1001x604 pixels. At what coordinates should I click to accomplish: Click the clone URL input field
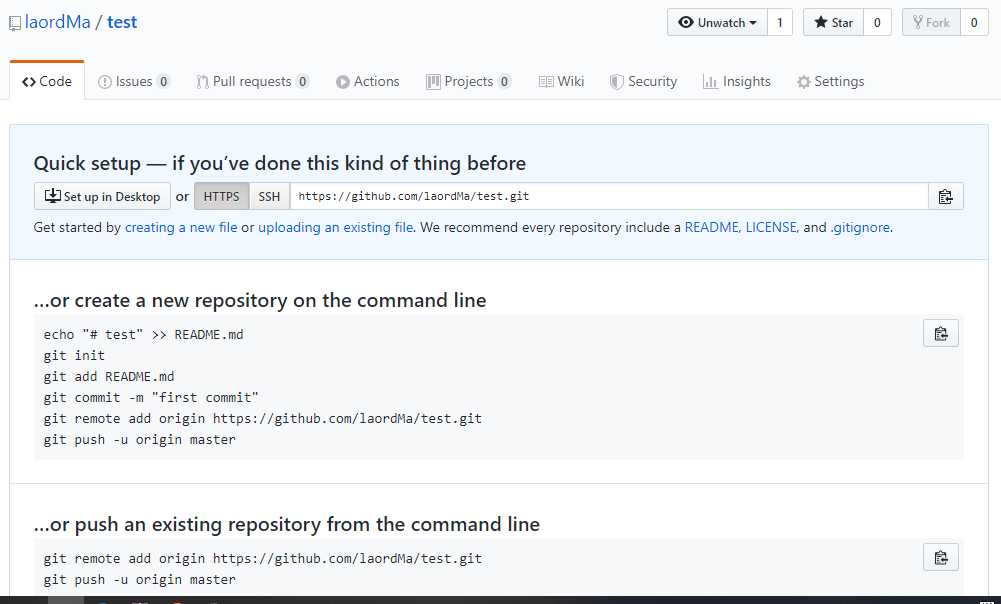click(609, 197)
